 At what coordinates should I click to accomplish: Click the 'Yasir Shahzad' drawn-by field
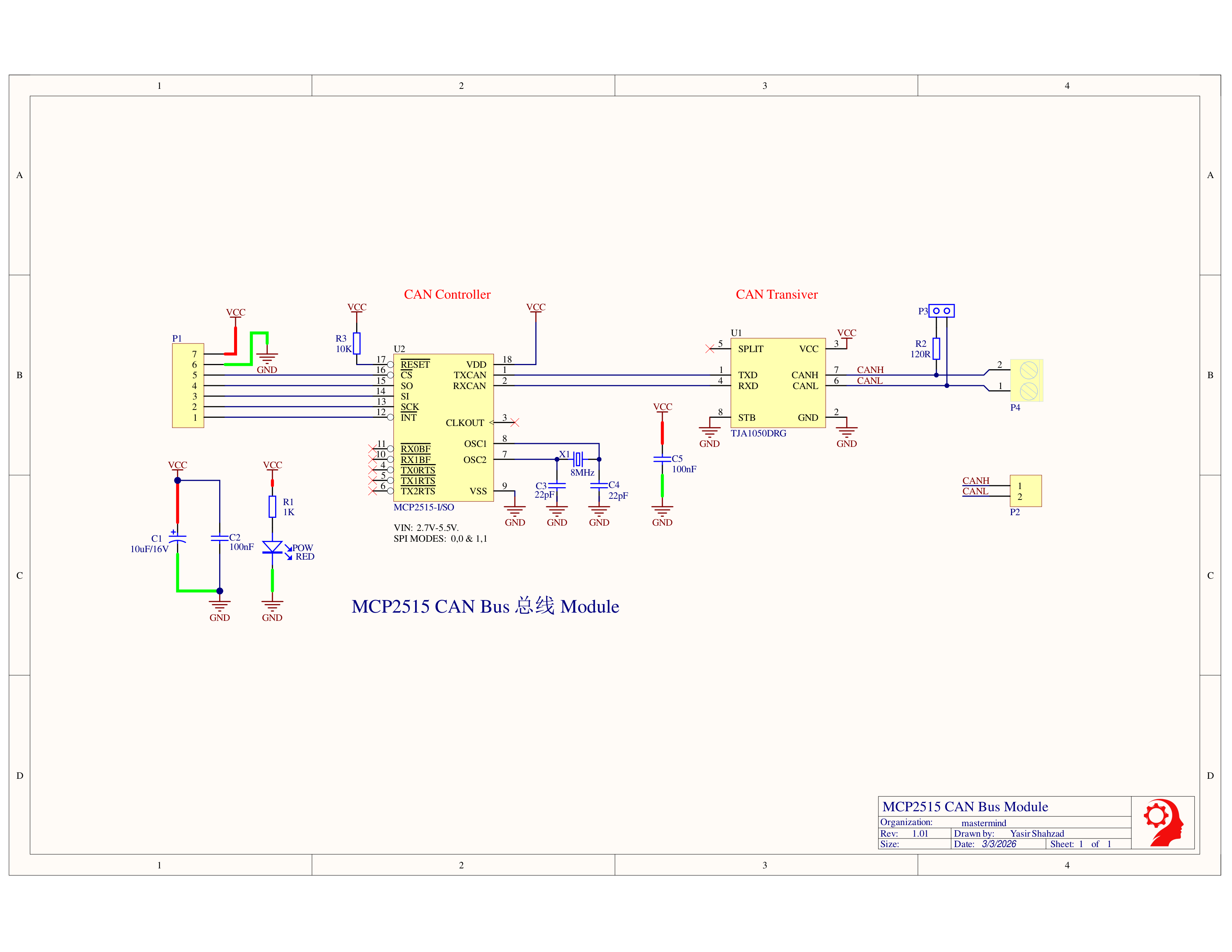(1037, 834)
